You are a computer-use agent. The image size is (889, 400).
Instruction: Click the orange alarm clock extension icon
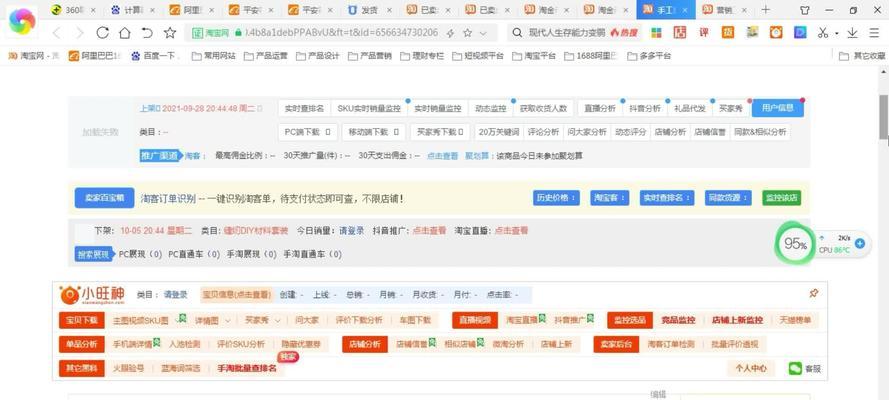pyautogui.click(x=776, y=33)
